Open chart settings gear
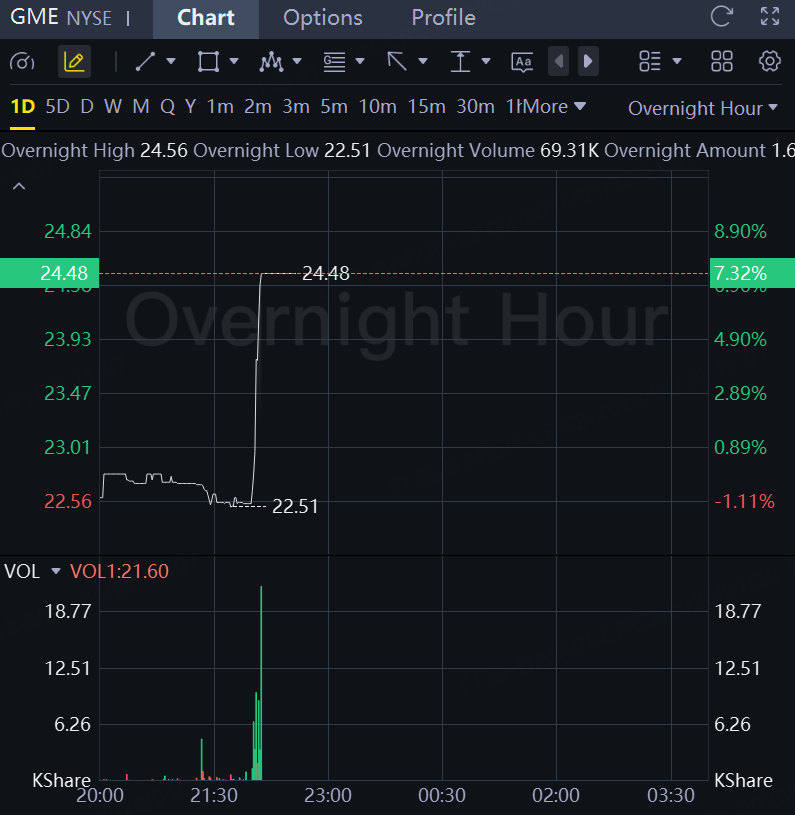This screenshot has width=795, height=815. 770,61
